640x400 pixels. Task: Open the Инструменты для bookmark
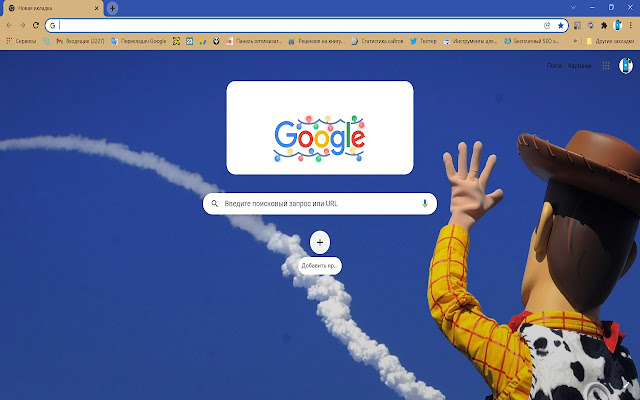[x=470, y=41]
